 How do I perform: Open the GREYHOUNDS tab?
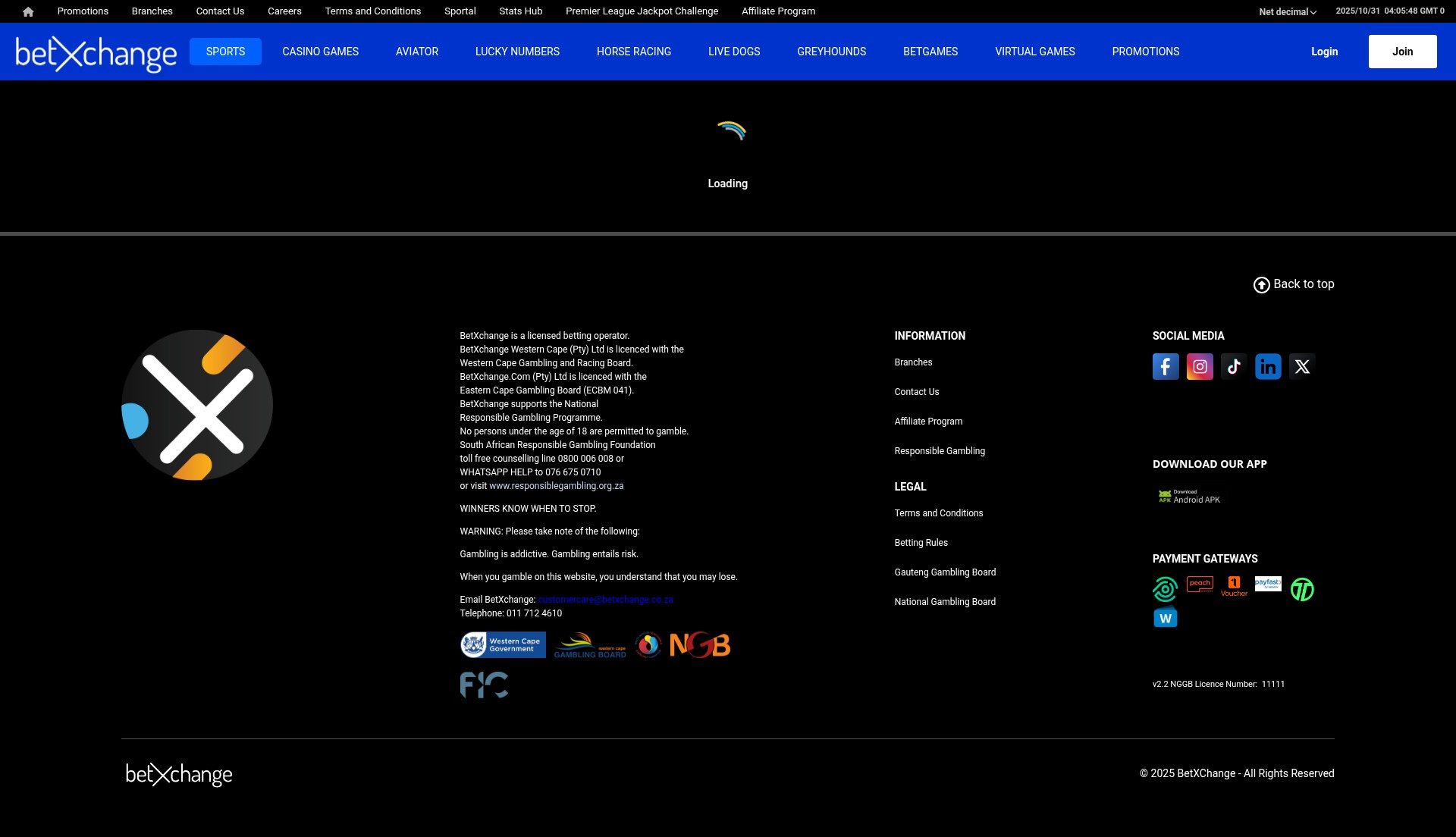click(x=831, y=52)
